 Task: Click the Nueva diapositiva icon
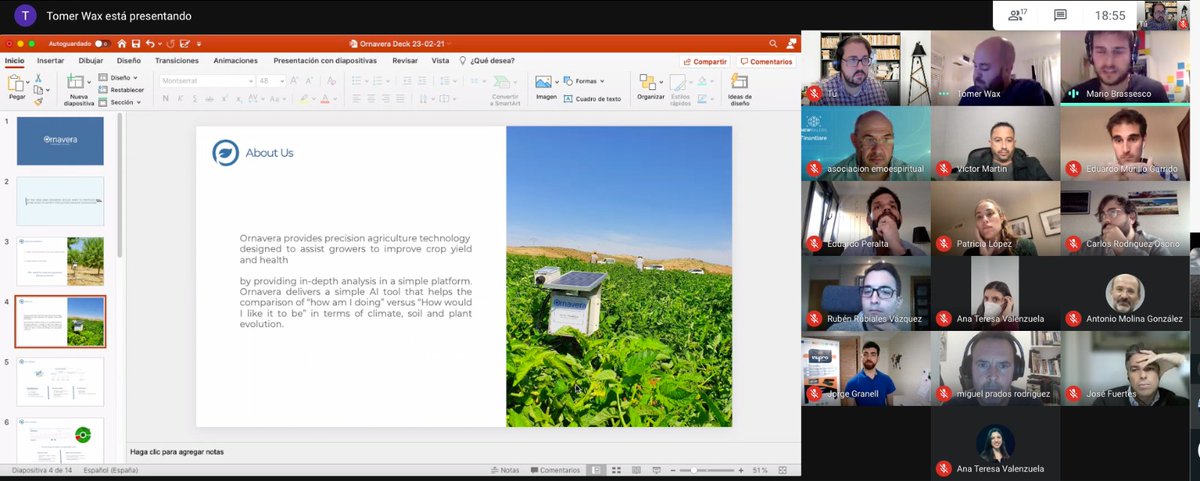point(75,82)
